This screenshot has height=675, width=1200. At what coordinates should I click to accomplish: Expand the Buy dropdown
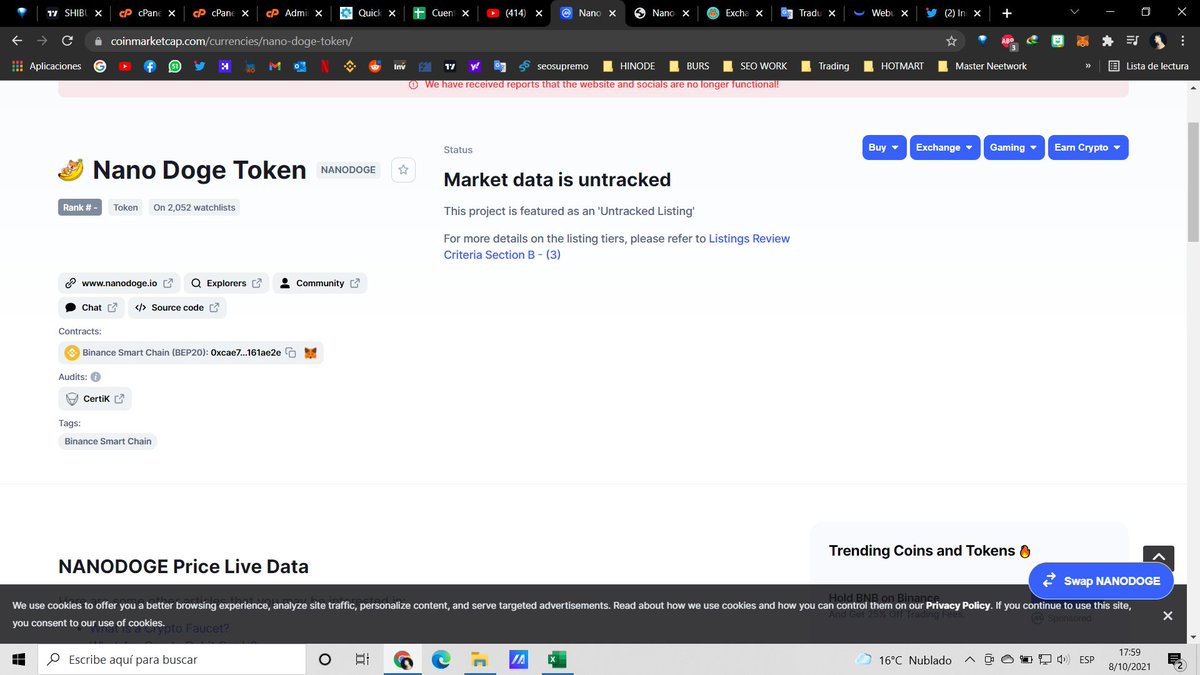884,147
